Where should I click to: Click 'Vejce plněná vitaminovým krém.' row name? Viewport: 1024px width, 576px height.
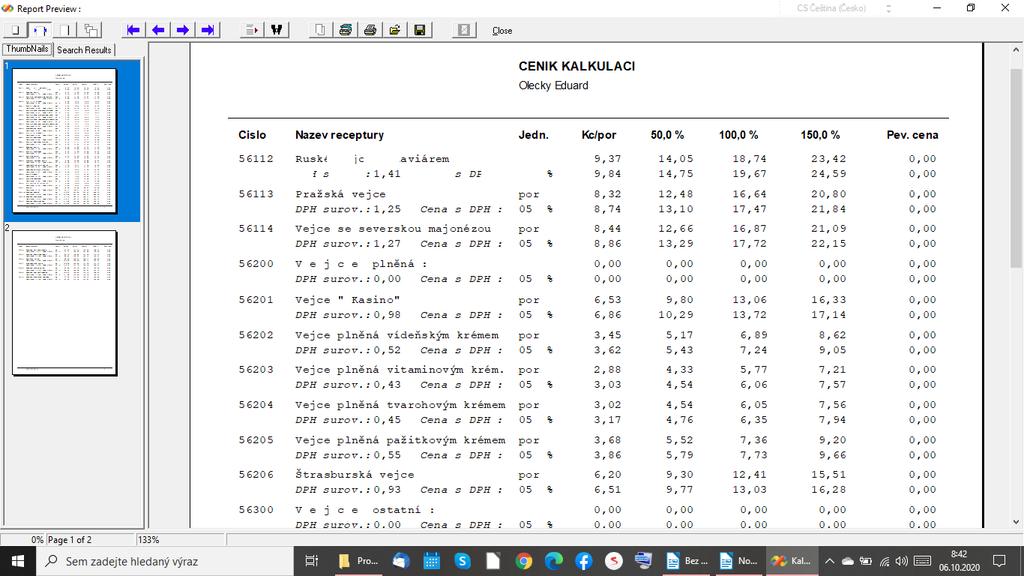pyautogui.click(x=400, y=370)
